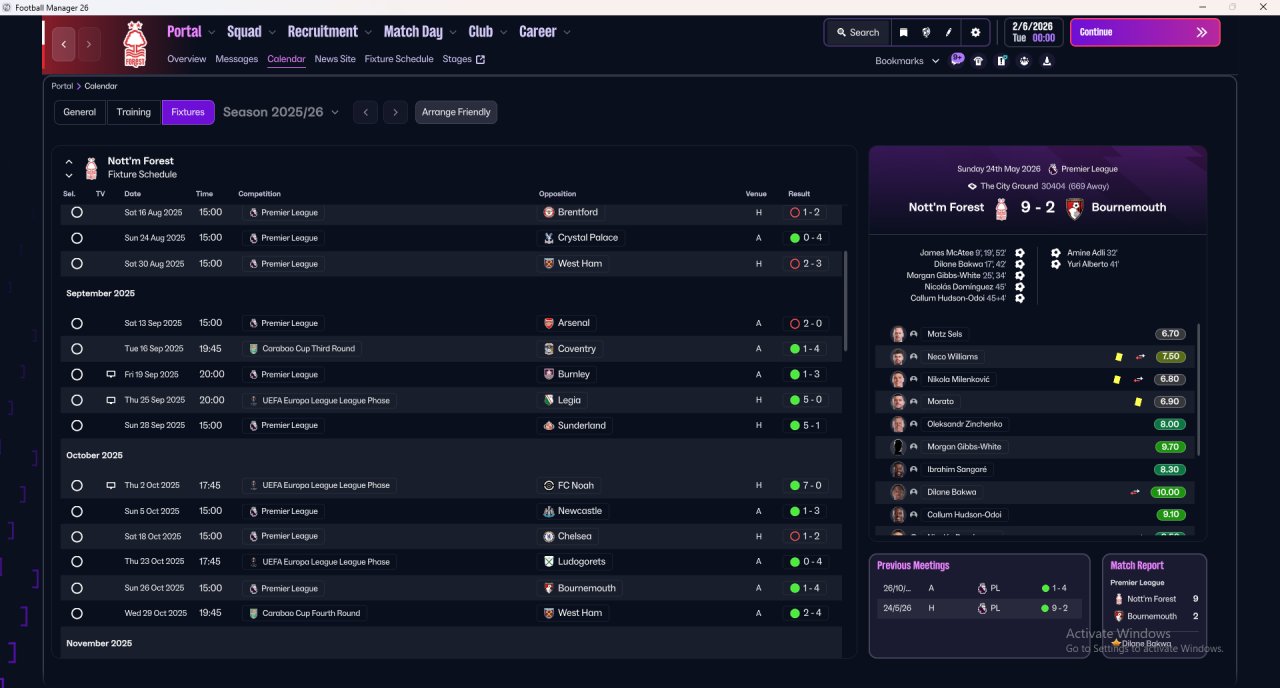Click the substitution icon on Dilane Bakwa row
Image resolution: width=1280 pixels, height=688 pixels.
1135,492
